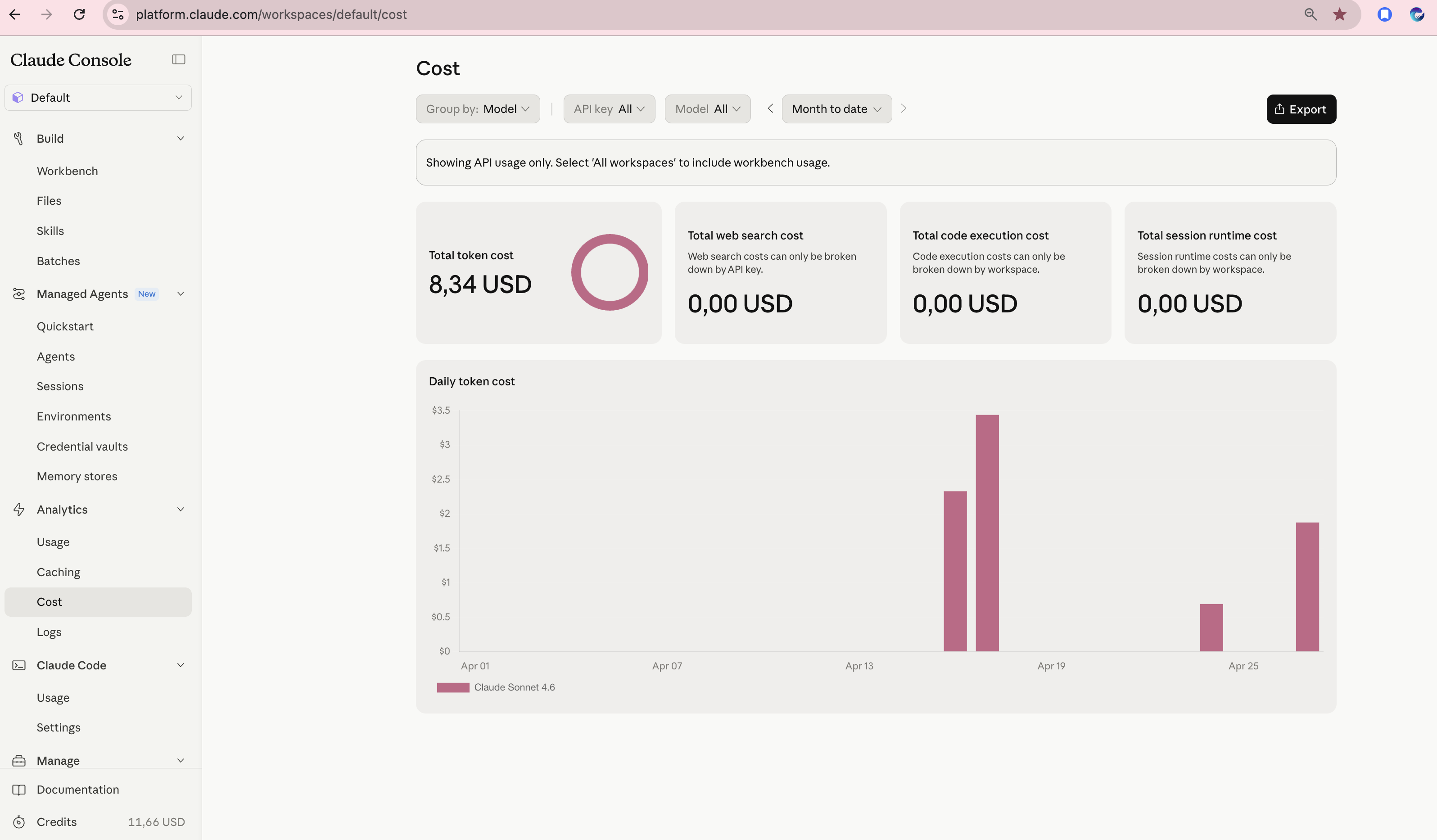
Task: Open Files page
Action: pyautogui.click(x=49, y=201)
